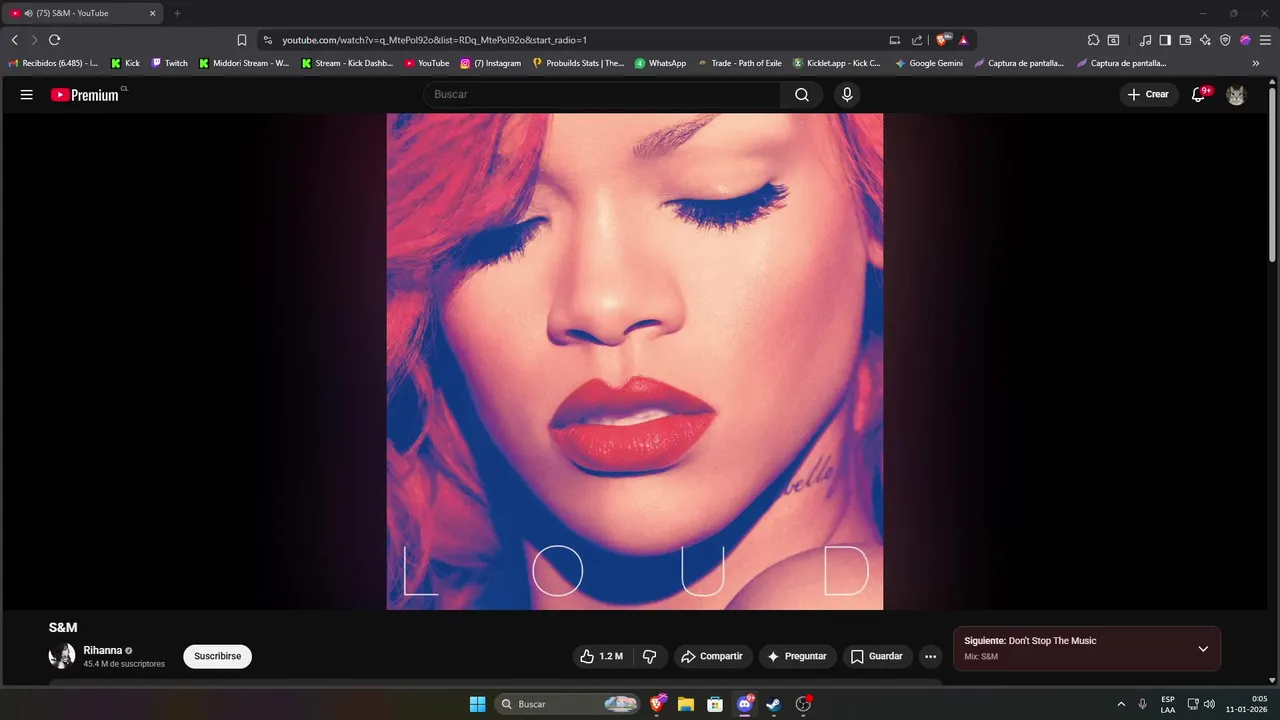
Task: Click the browser address bar URL
Action: 434,40
